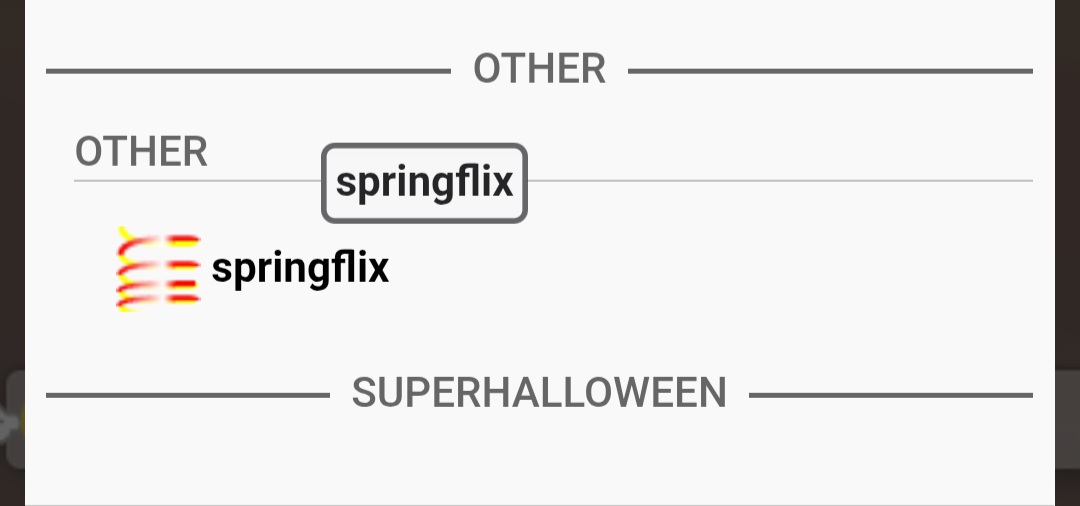The width and height of the screenshot is (1080, 506).
Task: Dismiss the panel via the dark right backdrop
Action: point(1067,200)
